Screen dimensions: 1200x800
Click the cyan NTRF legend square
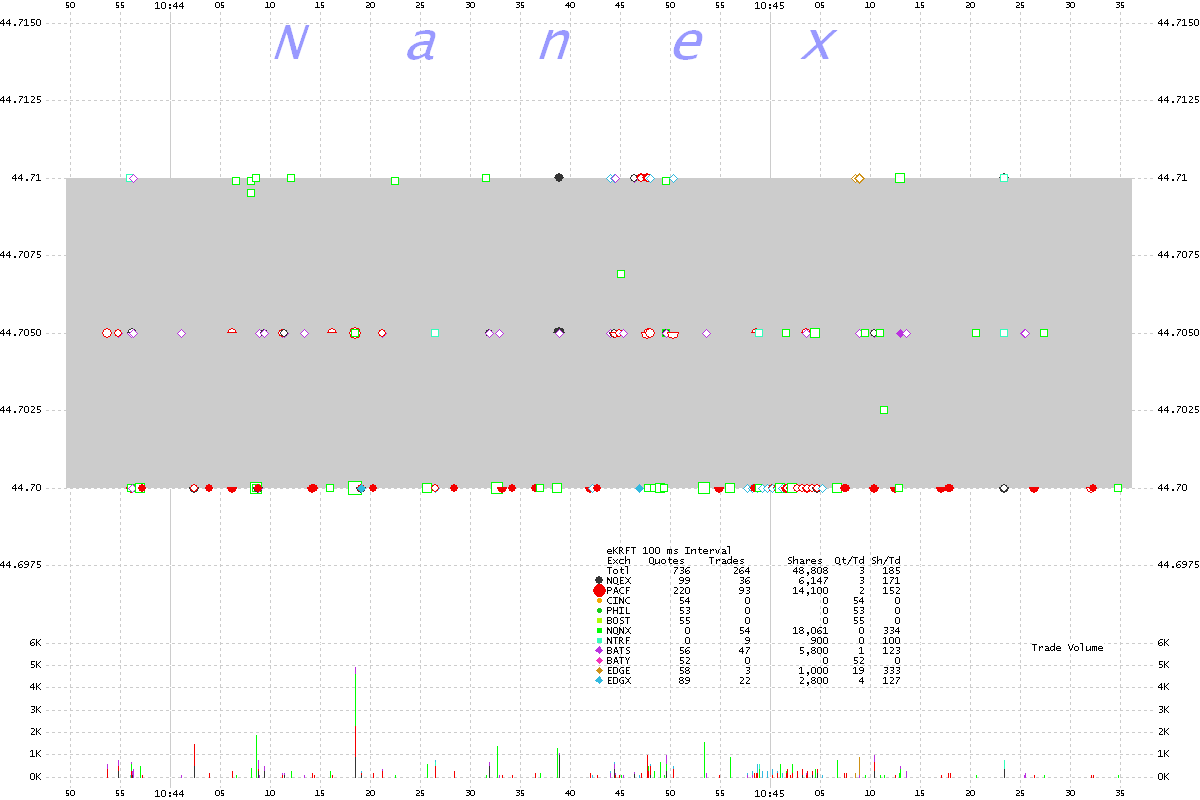(599, 640)
